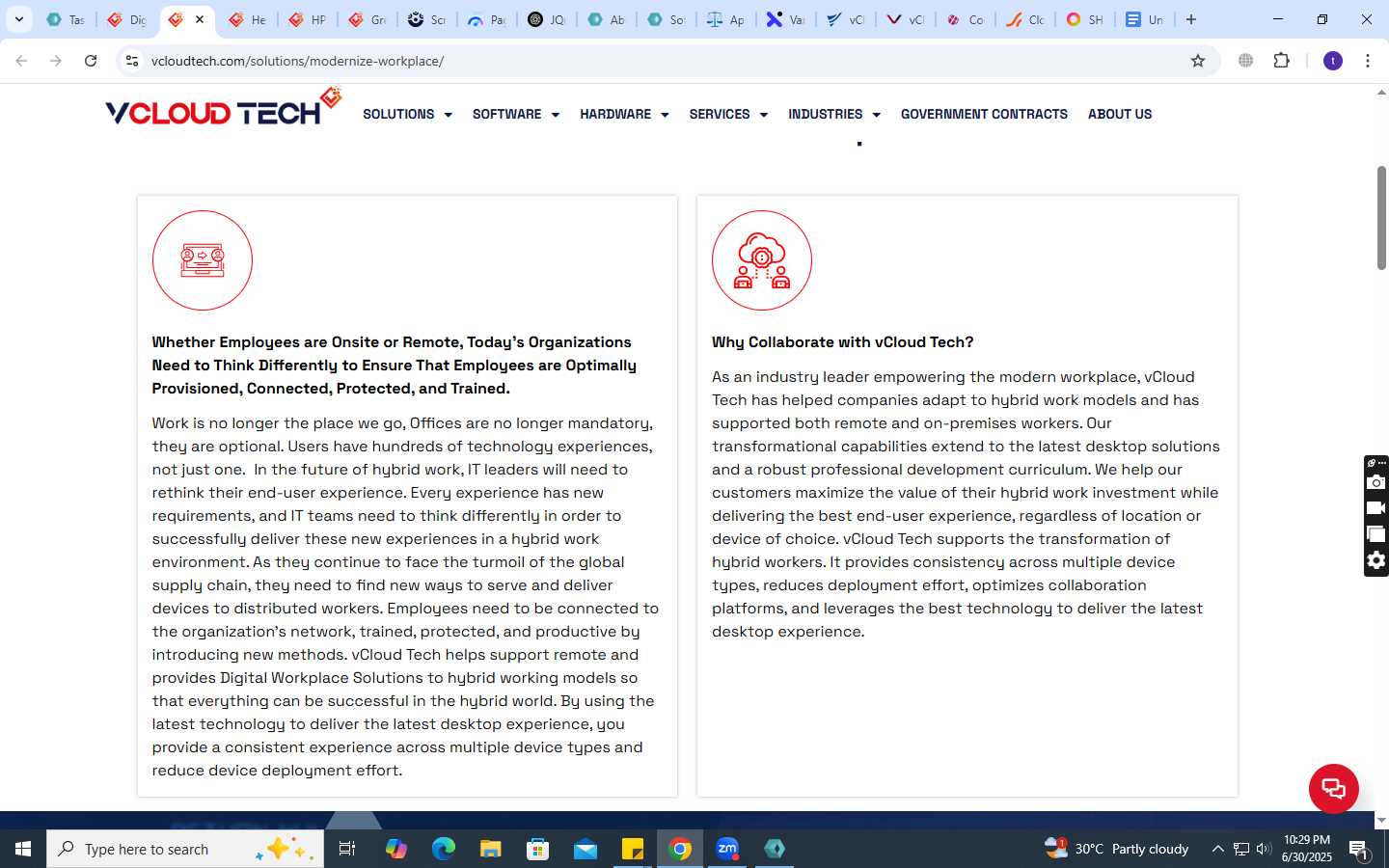
Task: Open Microsoft Store from the taskbar
Action: [538, 849]
